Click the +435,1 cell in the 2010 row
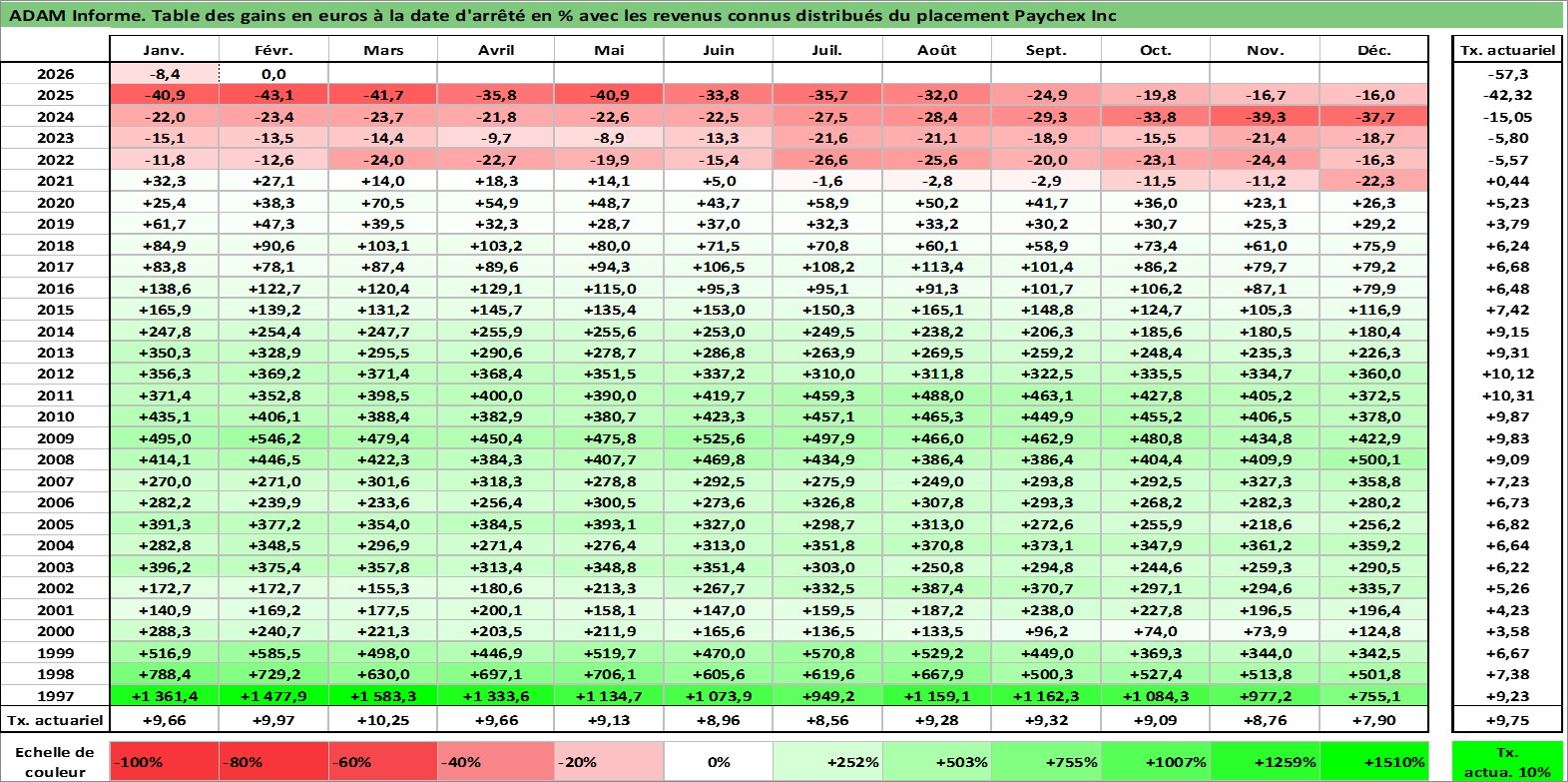1568x782 pixels. point(164,416)
